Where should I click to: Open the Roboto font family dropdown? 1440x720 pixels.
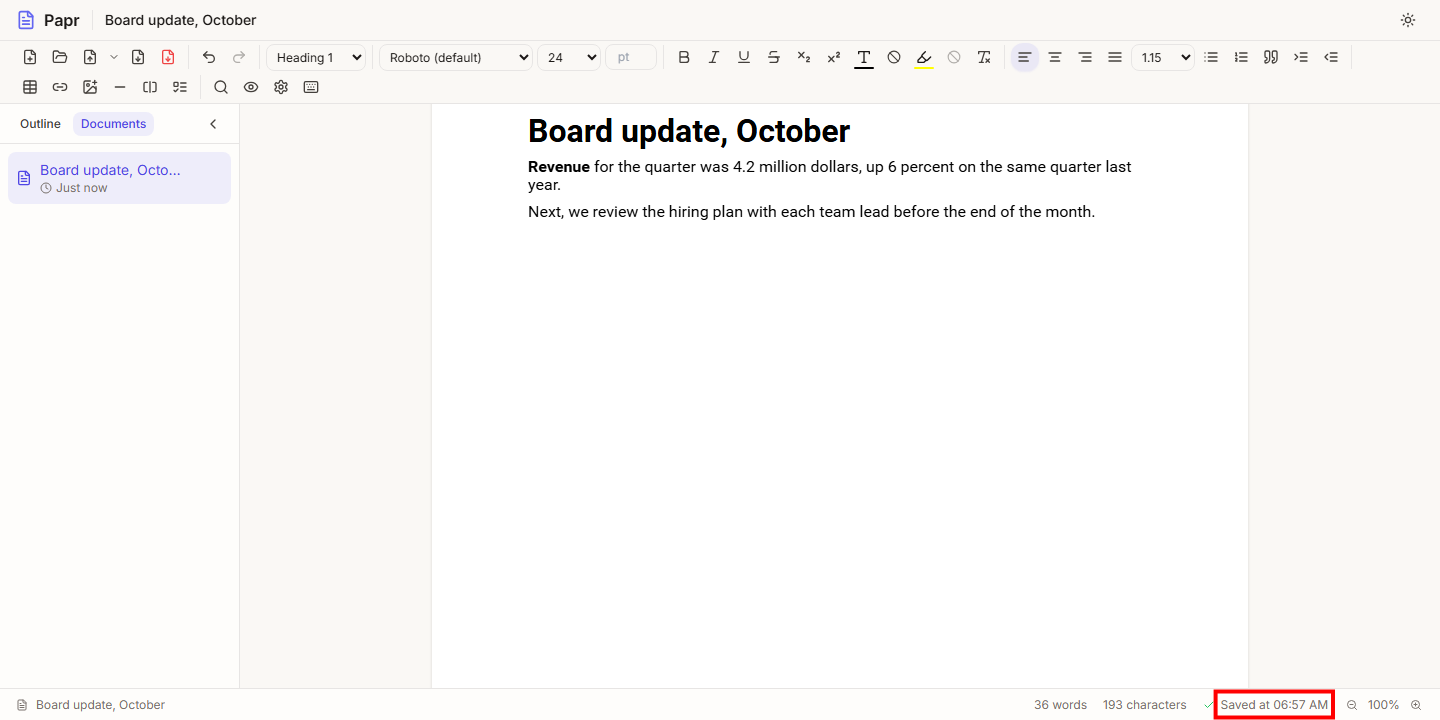pyautogui.click(x=456, y=57)
